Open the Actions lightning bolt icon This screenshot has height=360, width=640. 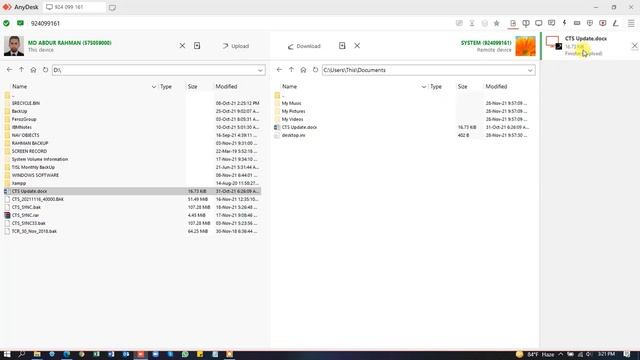(564, 23)
